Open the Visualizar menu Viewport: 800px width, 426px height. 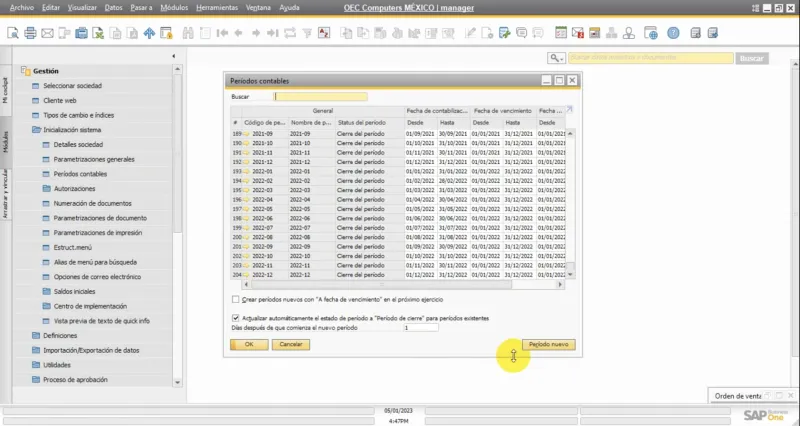point(82,8)
